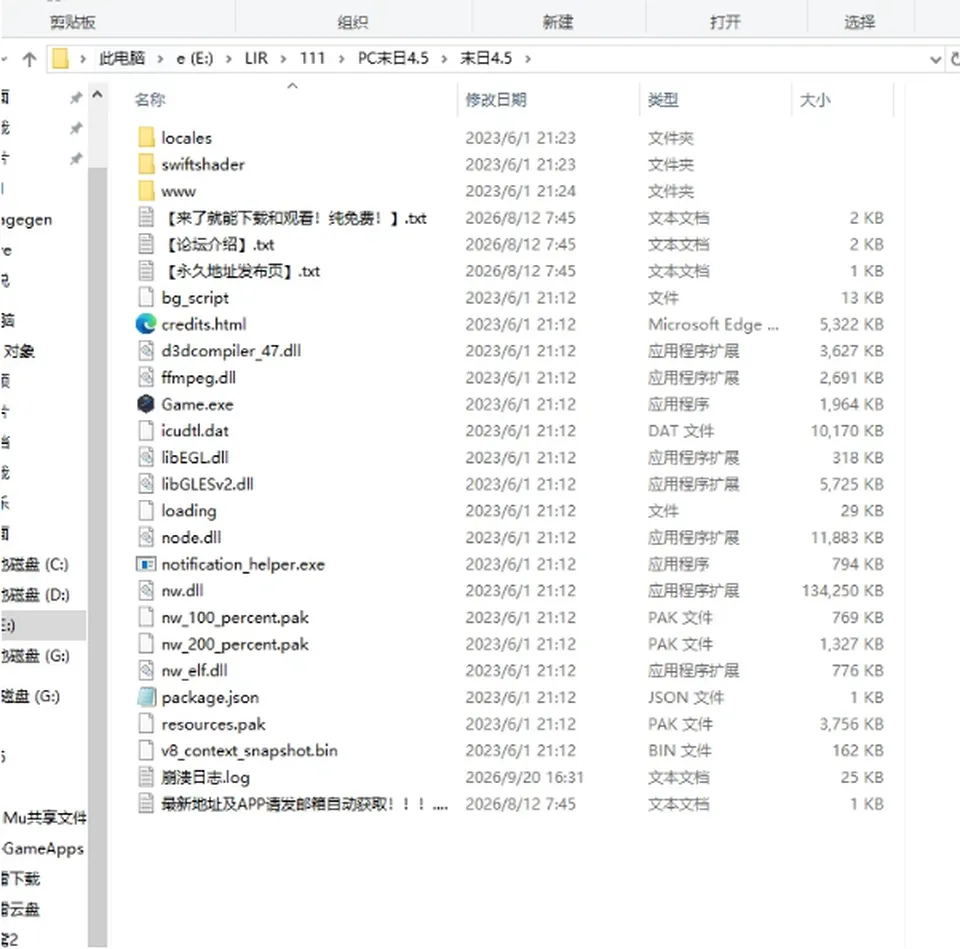The width and height of the screenshot is (960, 949).
Task: Expand the chevron after 末日4.5 breadcrumb
Action: (528, 59)
